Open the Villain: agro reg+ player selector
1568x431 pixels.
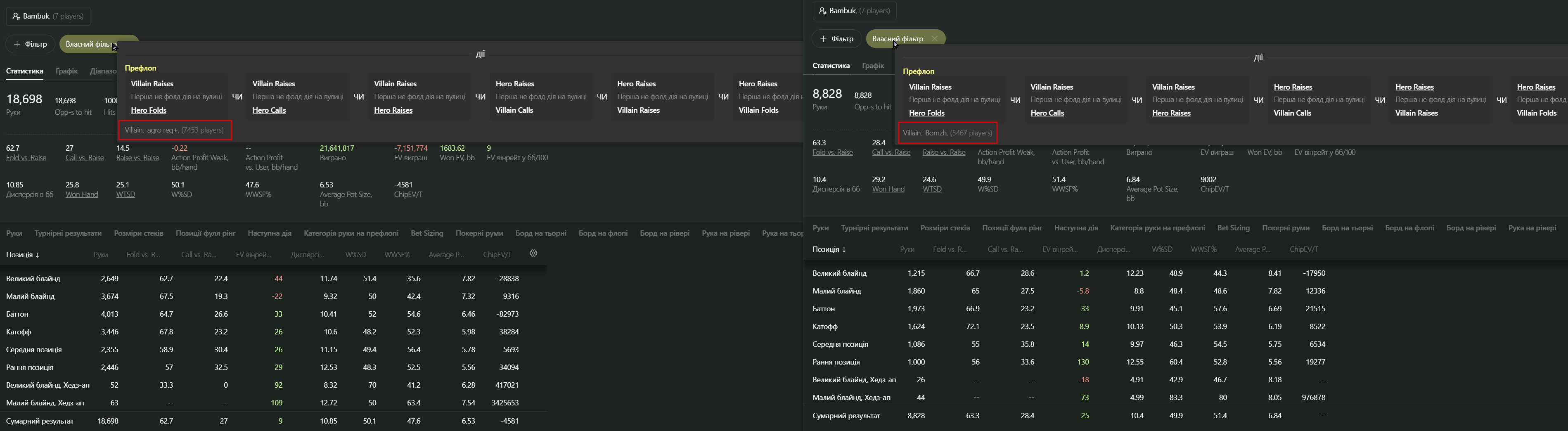tap(174, 130)
